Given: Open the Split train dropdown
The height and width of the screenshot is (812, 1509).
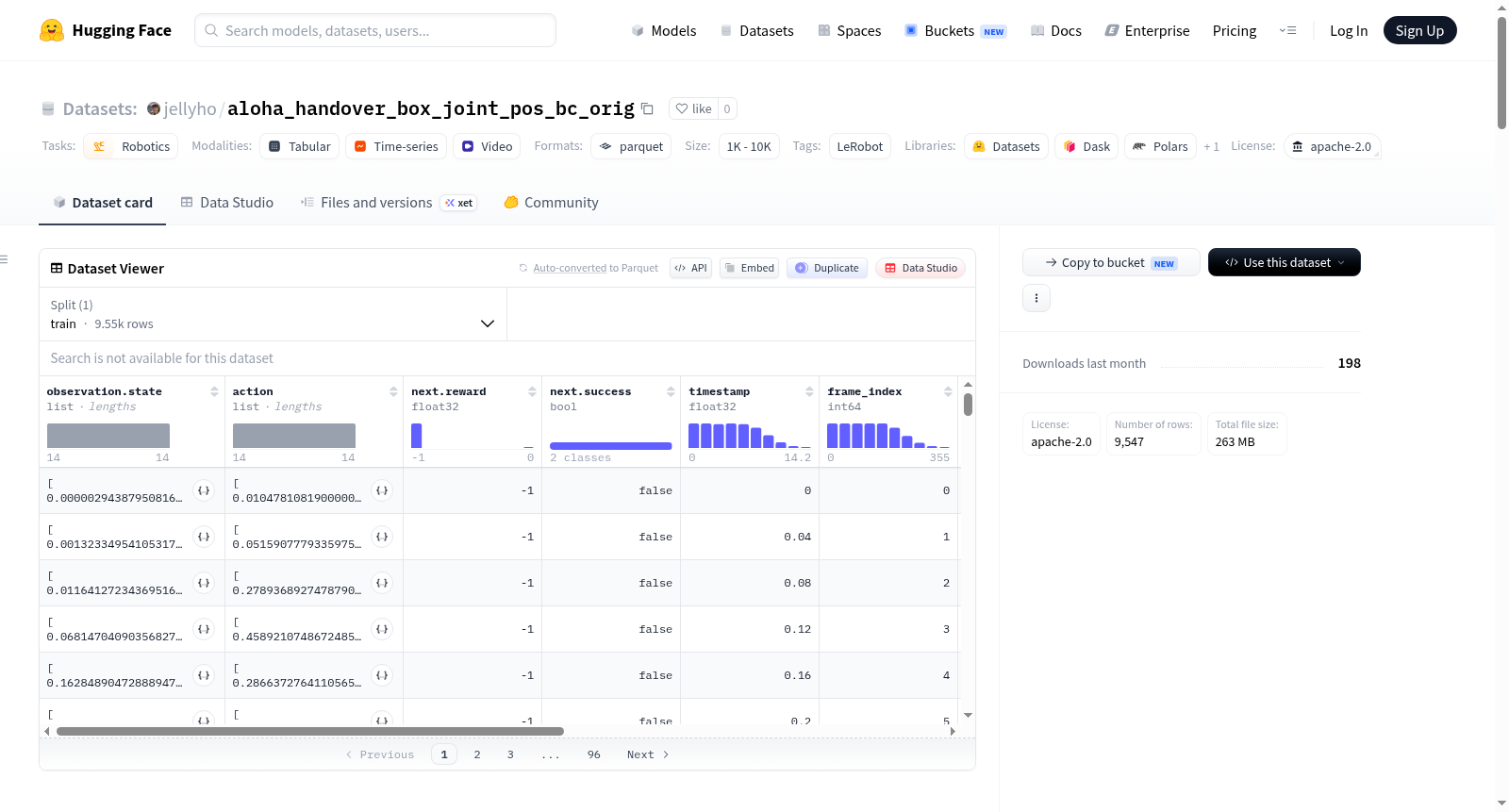Looking at the screenshot, I should point(273,314).
